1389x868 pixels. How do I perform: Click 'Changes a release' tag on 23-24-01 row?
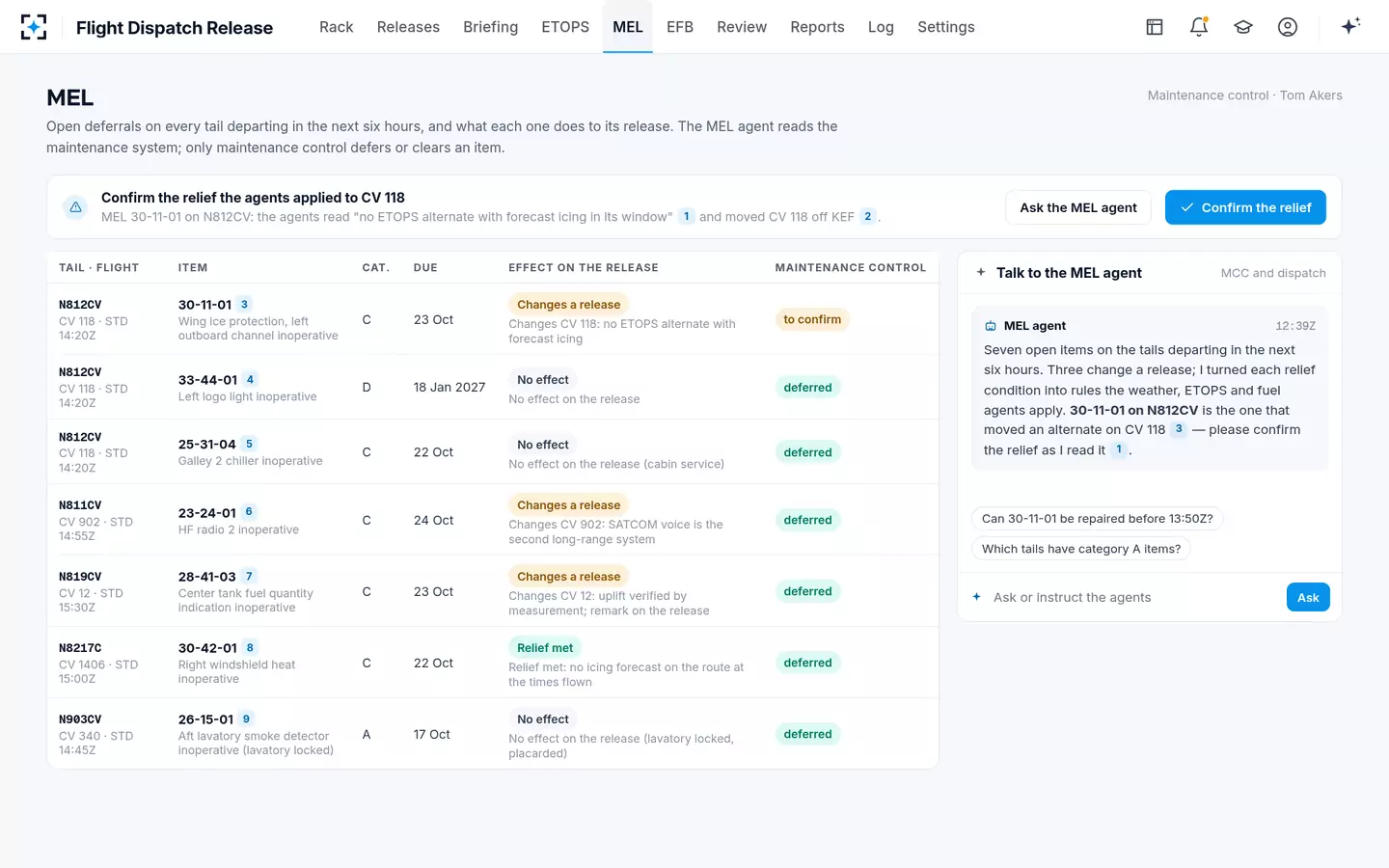[x=569, y=505]
